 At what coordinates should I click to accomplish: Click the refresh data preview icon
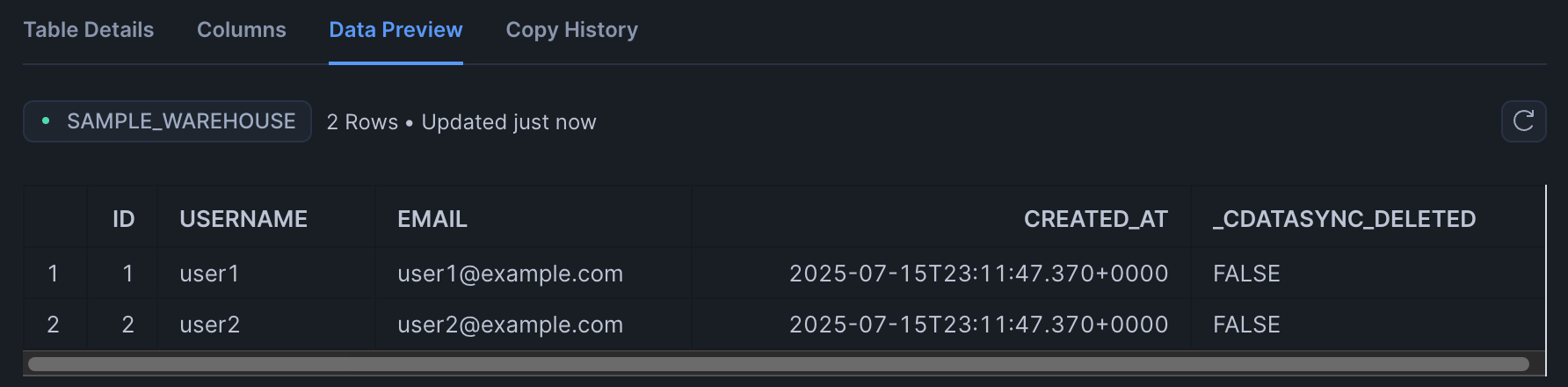pos(1523,121)
